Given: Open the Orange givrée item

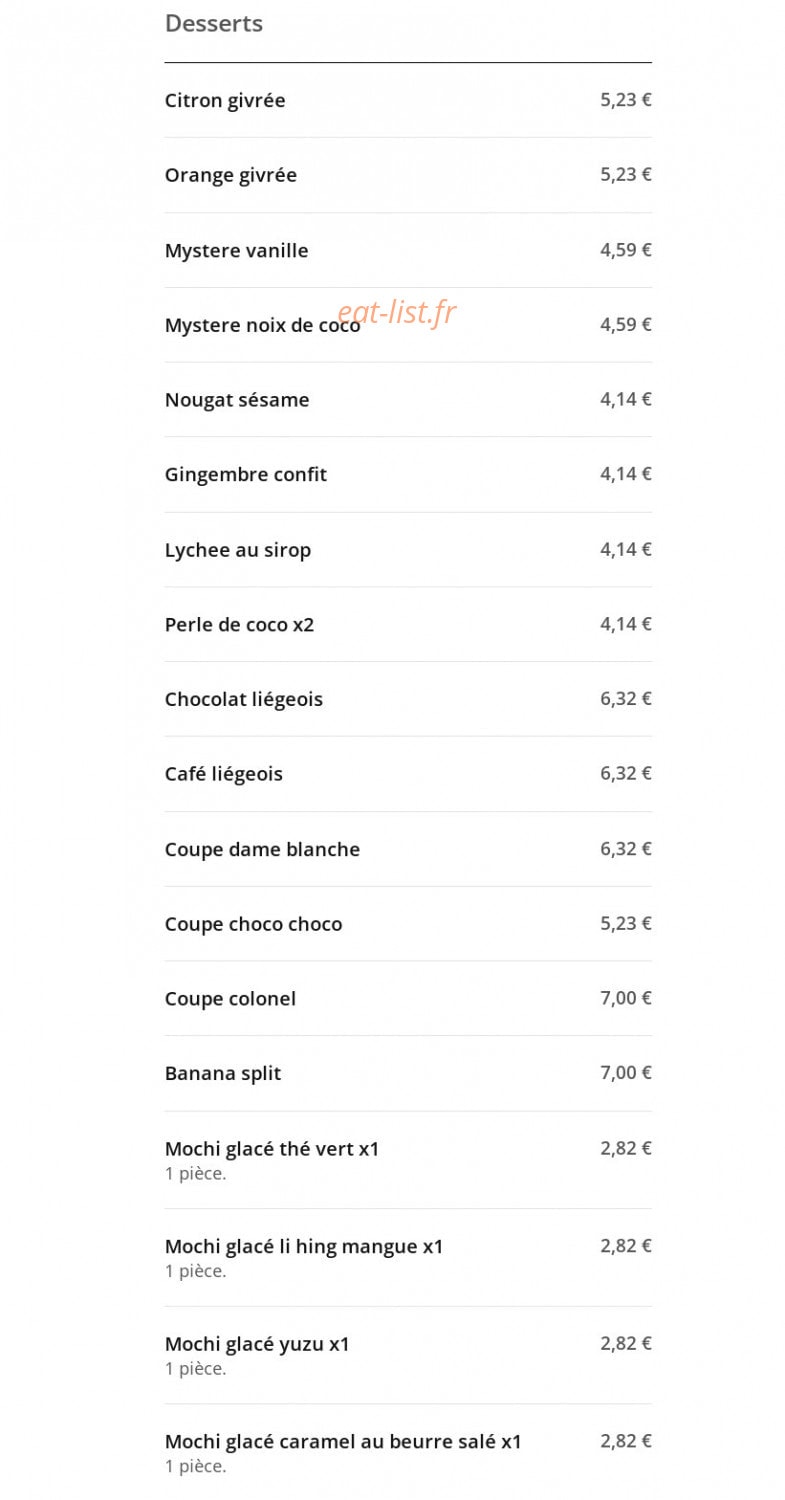Looking at the screenshot, I should pyautogui.click(x=408, y=175).
